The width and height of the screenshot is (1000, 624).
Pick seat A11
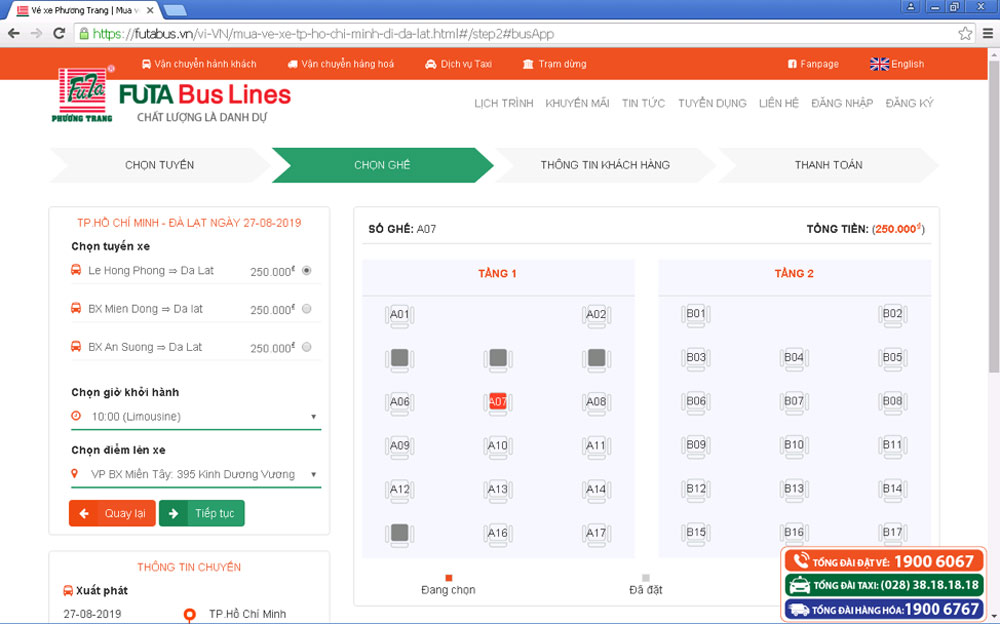coord(596,446)
